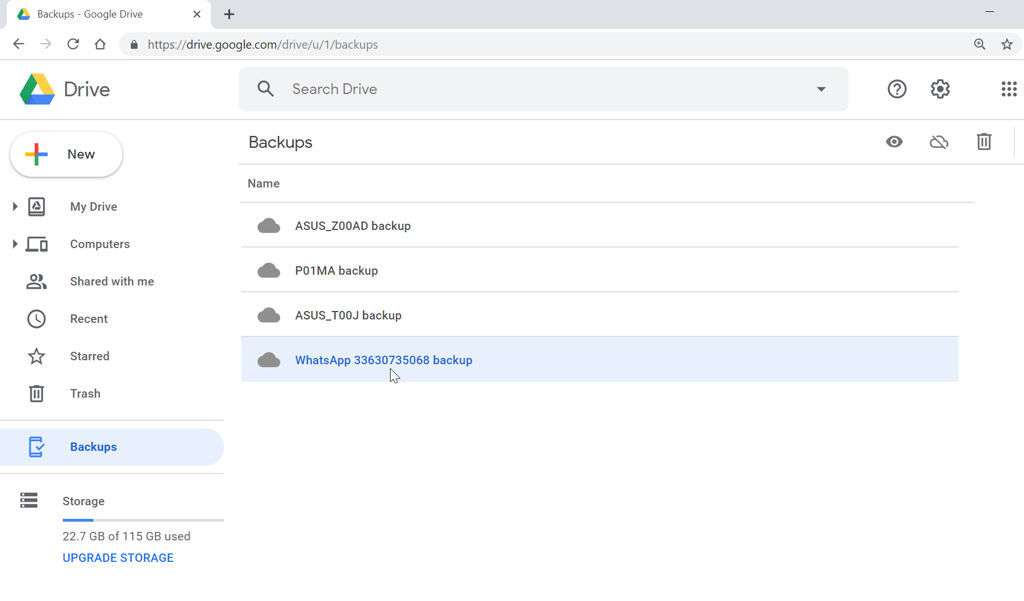This screenshot has height=601, width=1024.
Task: Click cloud icon beside ASUS_T00J backup
Action: click(268, 316)
